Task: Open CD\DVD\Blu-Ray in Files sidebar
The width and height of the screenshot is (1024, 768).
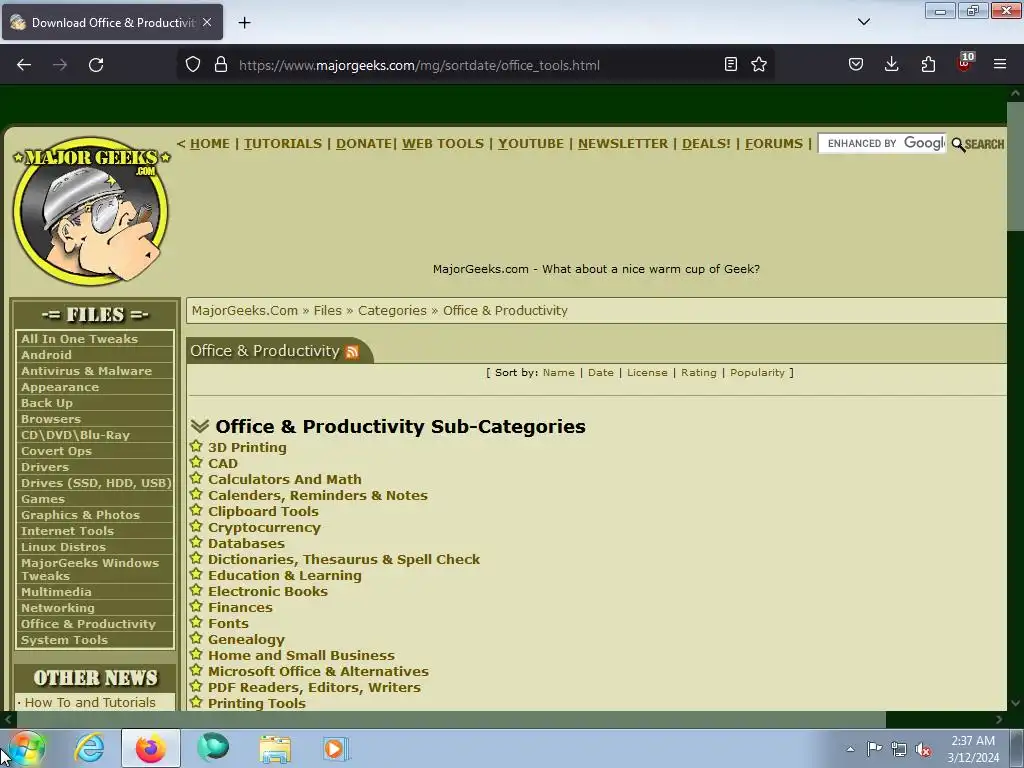Action: pyautogui.click(x=75, y=435)
